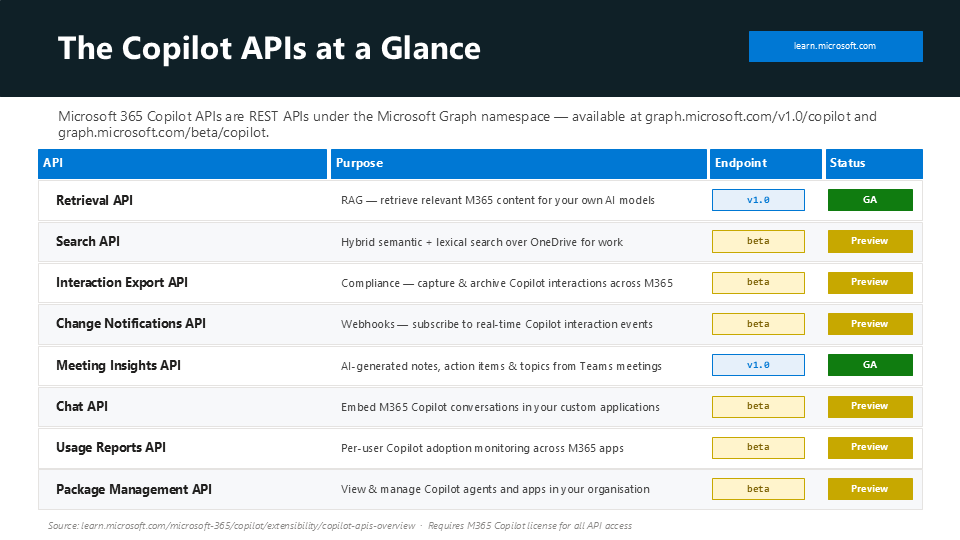This screenshot has height=540, width=960.
Task: Click the GA status badge for Retrieval API
Action: (870, 200)
